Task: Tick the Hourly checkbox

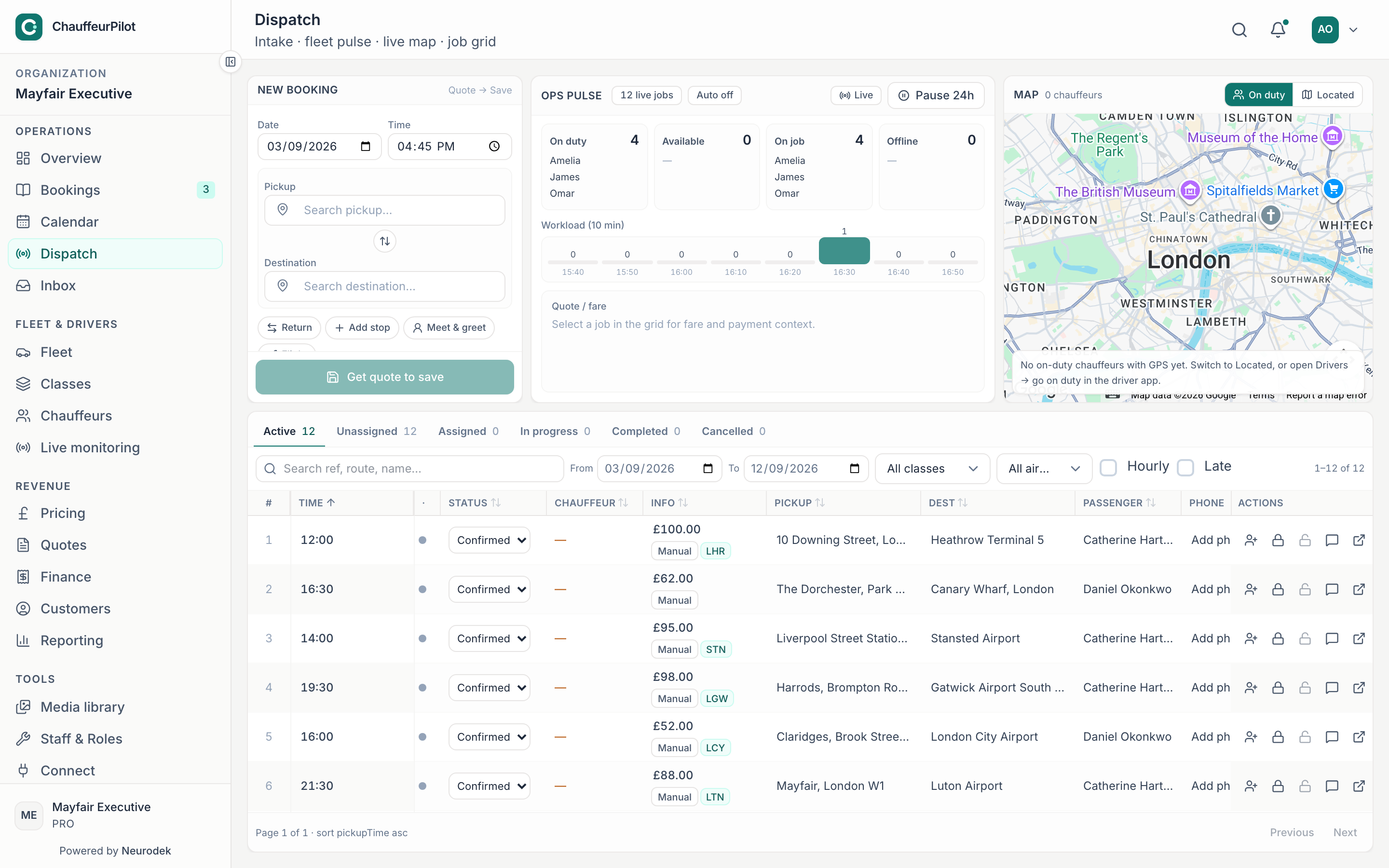Action: (1108, 467)
